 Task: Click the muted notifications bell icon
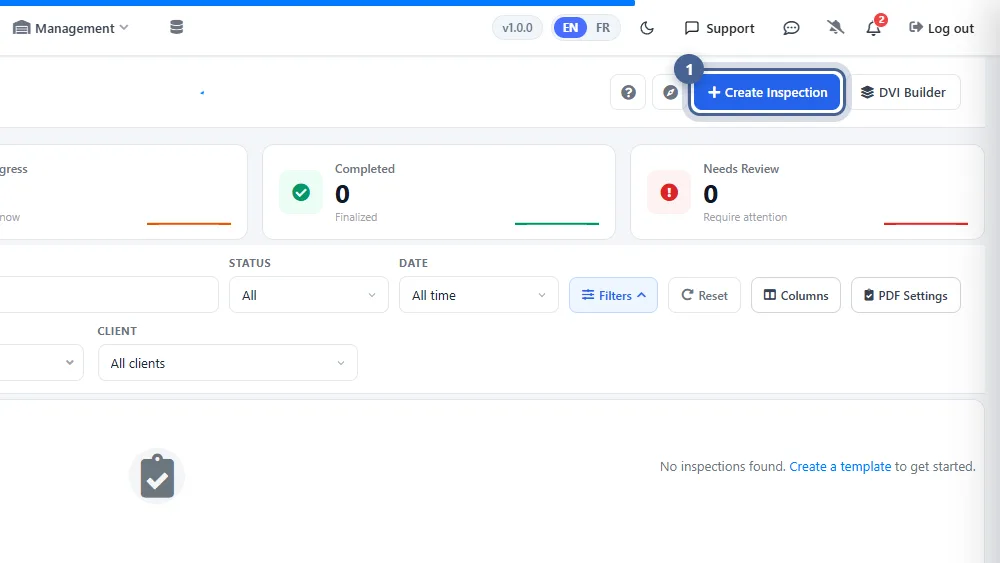[x=835, y=27]
